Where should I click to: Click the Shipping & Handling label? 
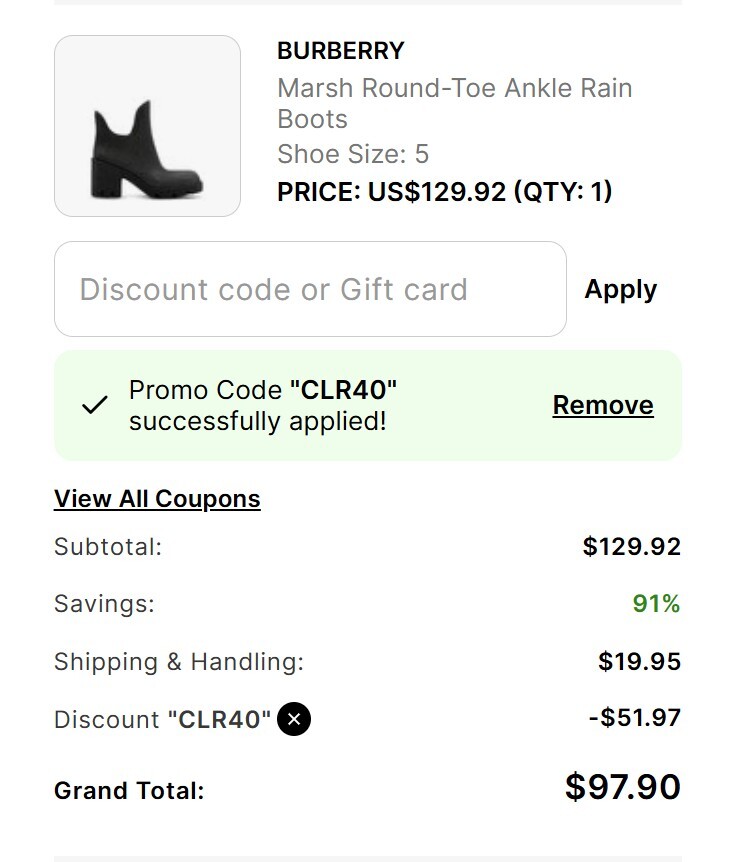pyautogui.click(x=179, y=662)
